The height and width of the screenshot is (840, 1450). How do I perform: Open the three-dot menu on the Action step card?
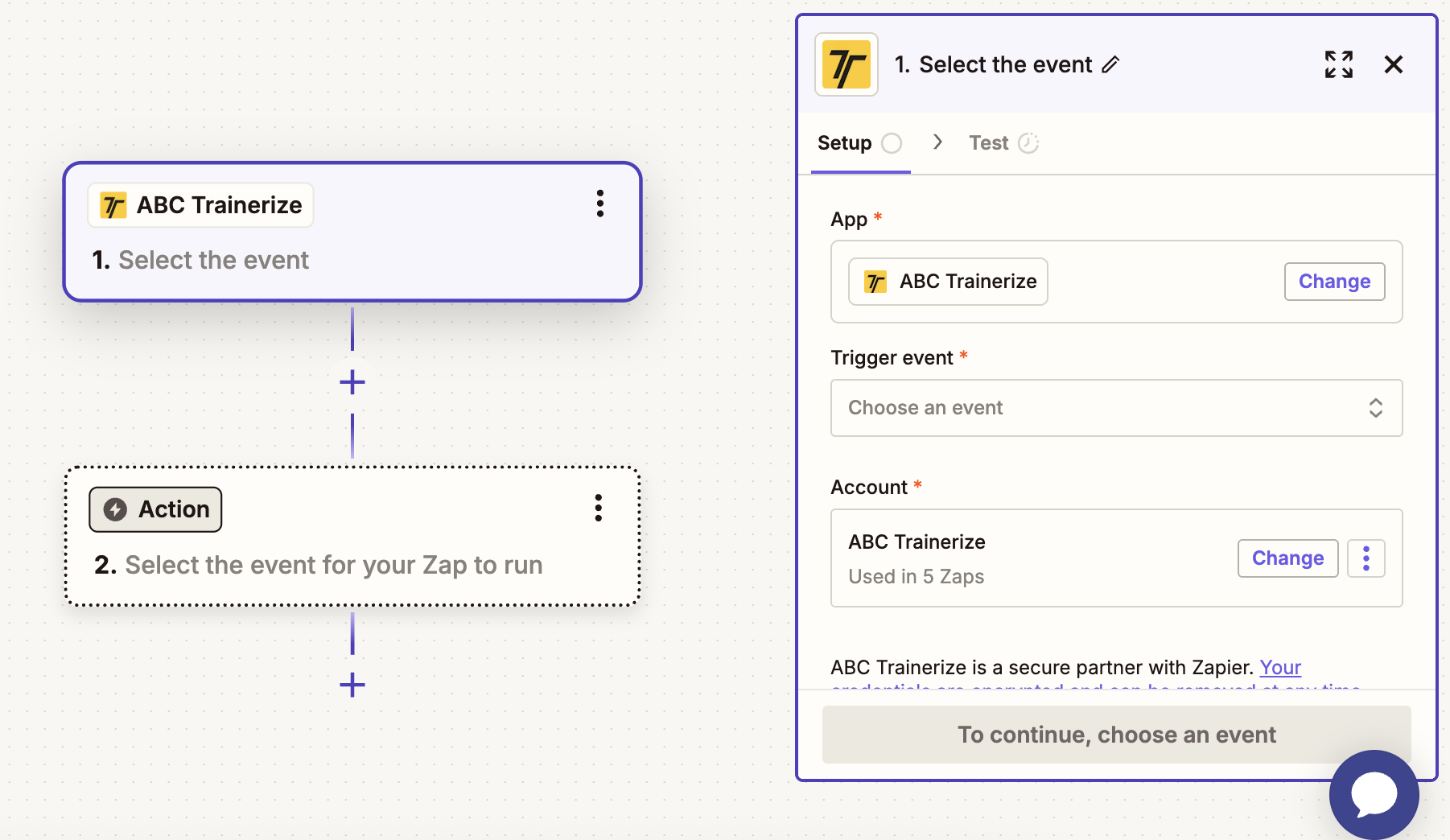pyautogui.click(x=599, y=508)
